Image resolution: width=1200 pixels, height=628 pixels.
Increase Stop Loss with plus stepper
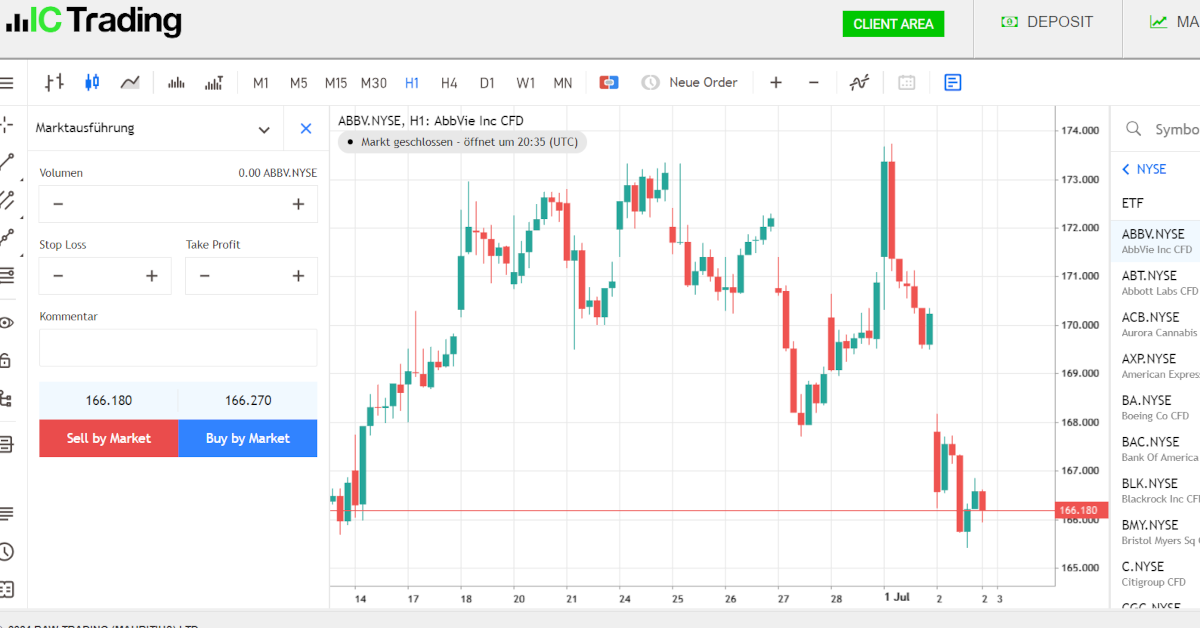click(152, 276)
